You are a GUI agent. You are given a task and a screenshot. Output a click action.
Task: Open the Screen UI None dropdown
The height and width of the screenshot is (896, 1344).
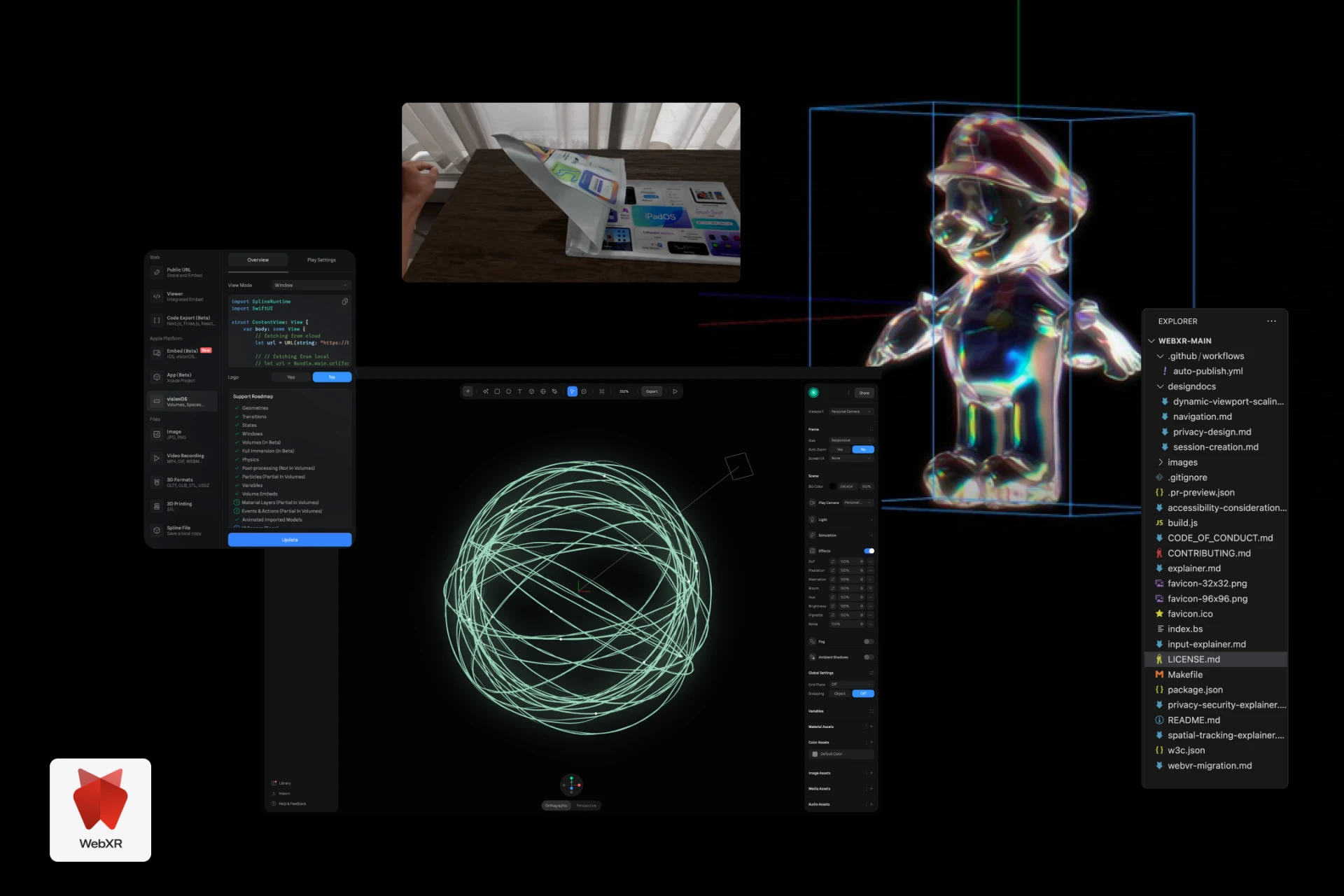[851, 458]
